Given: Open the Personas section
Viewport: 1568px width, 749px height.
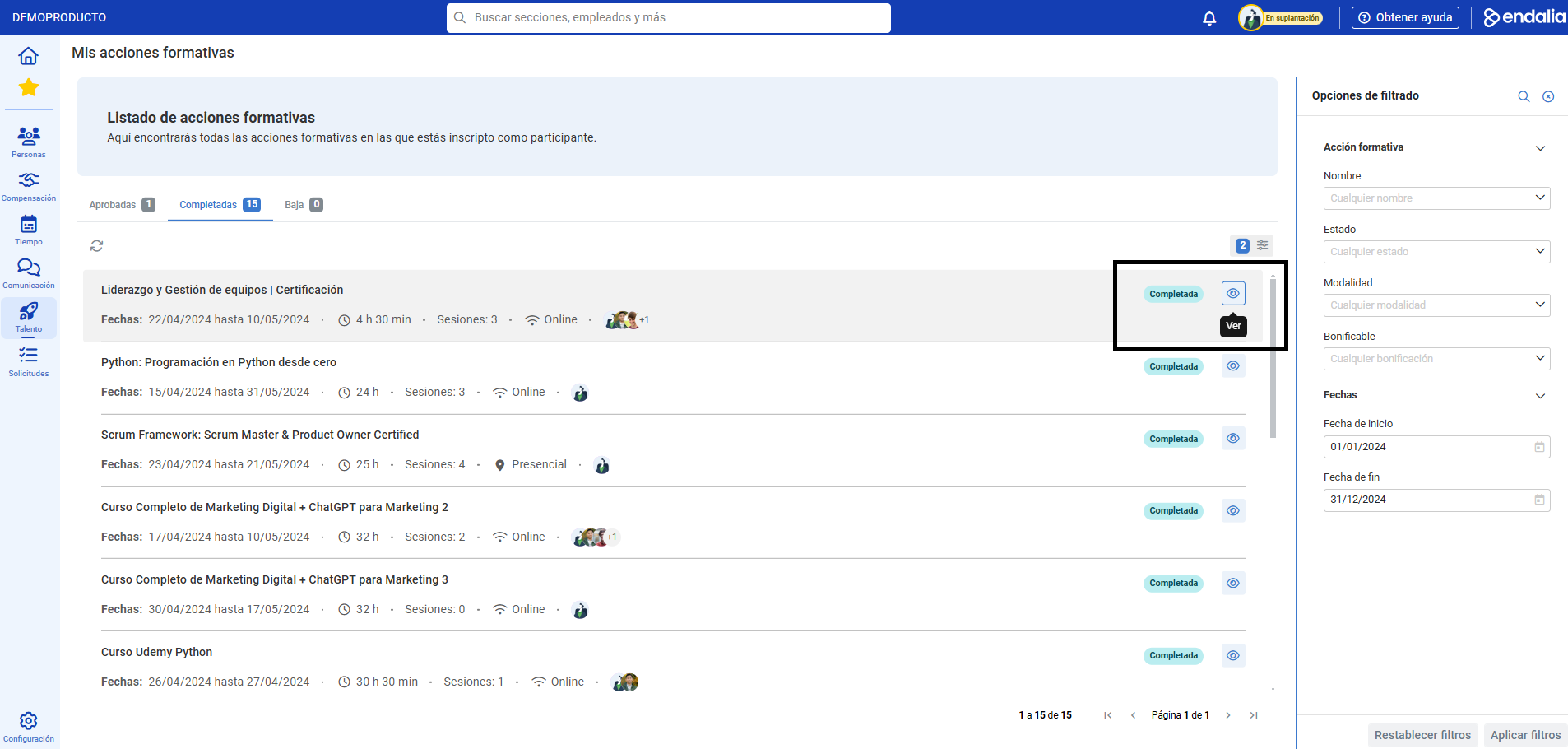Looking at the screenshot, I should 29,142.
